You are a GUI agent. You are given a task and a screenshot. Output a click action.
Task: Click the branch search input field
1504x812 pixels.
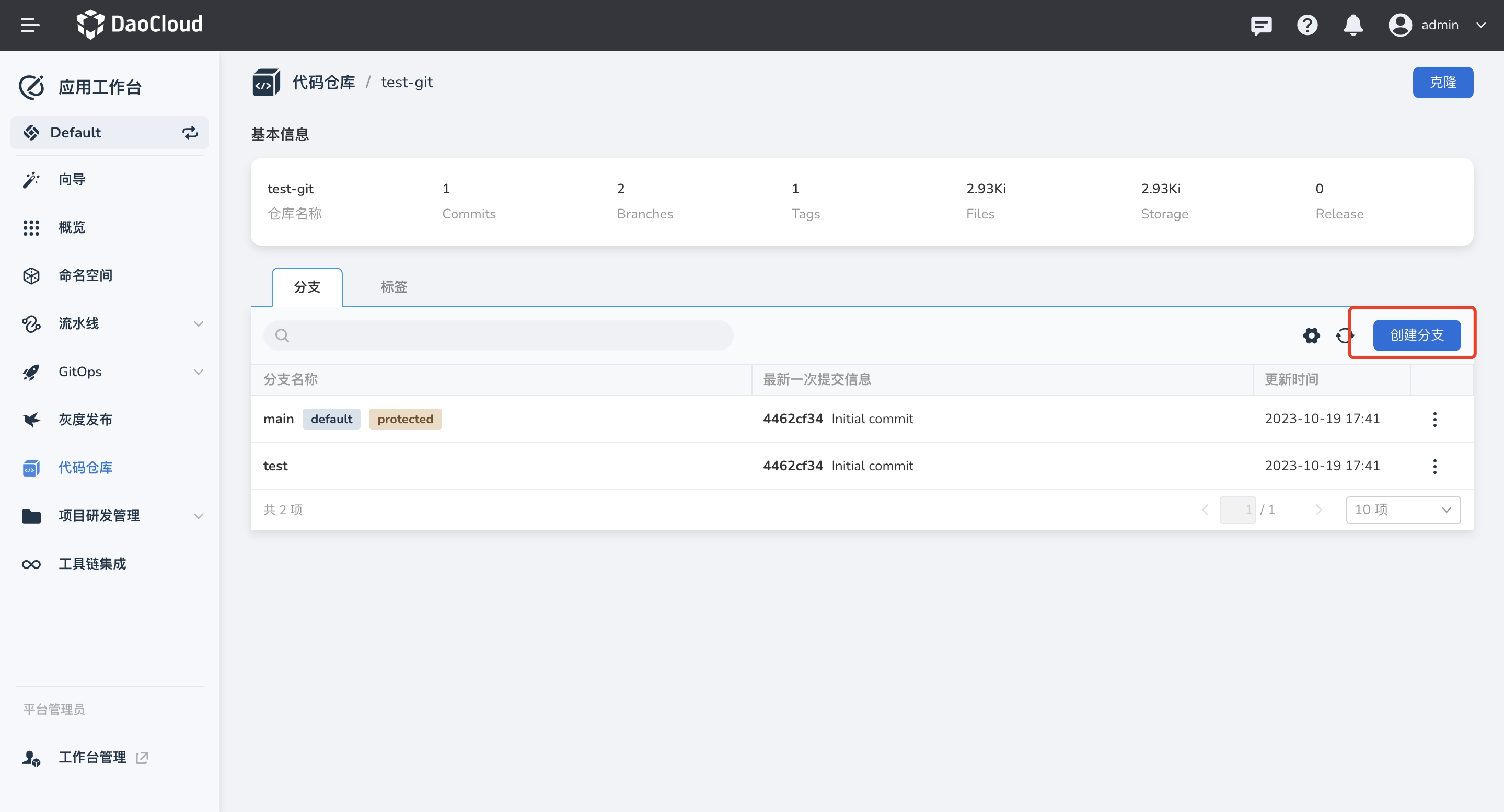click(x=498, y=335)
